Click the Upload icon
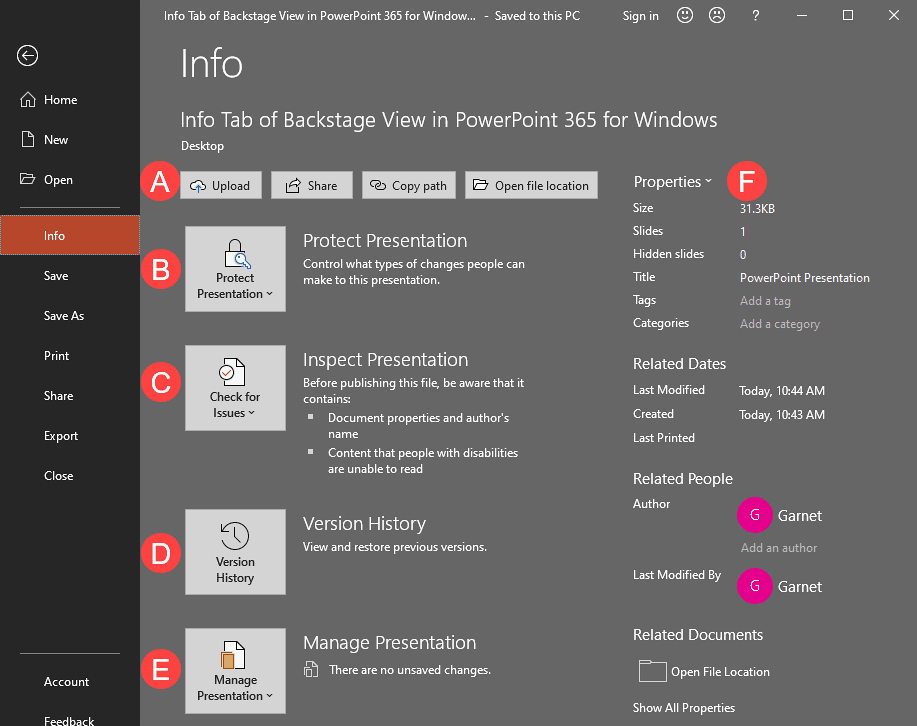The image size is (917, 726). 198,184
